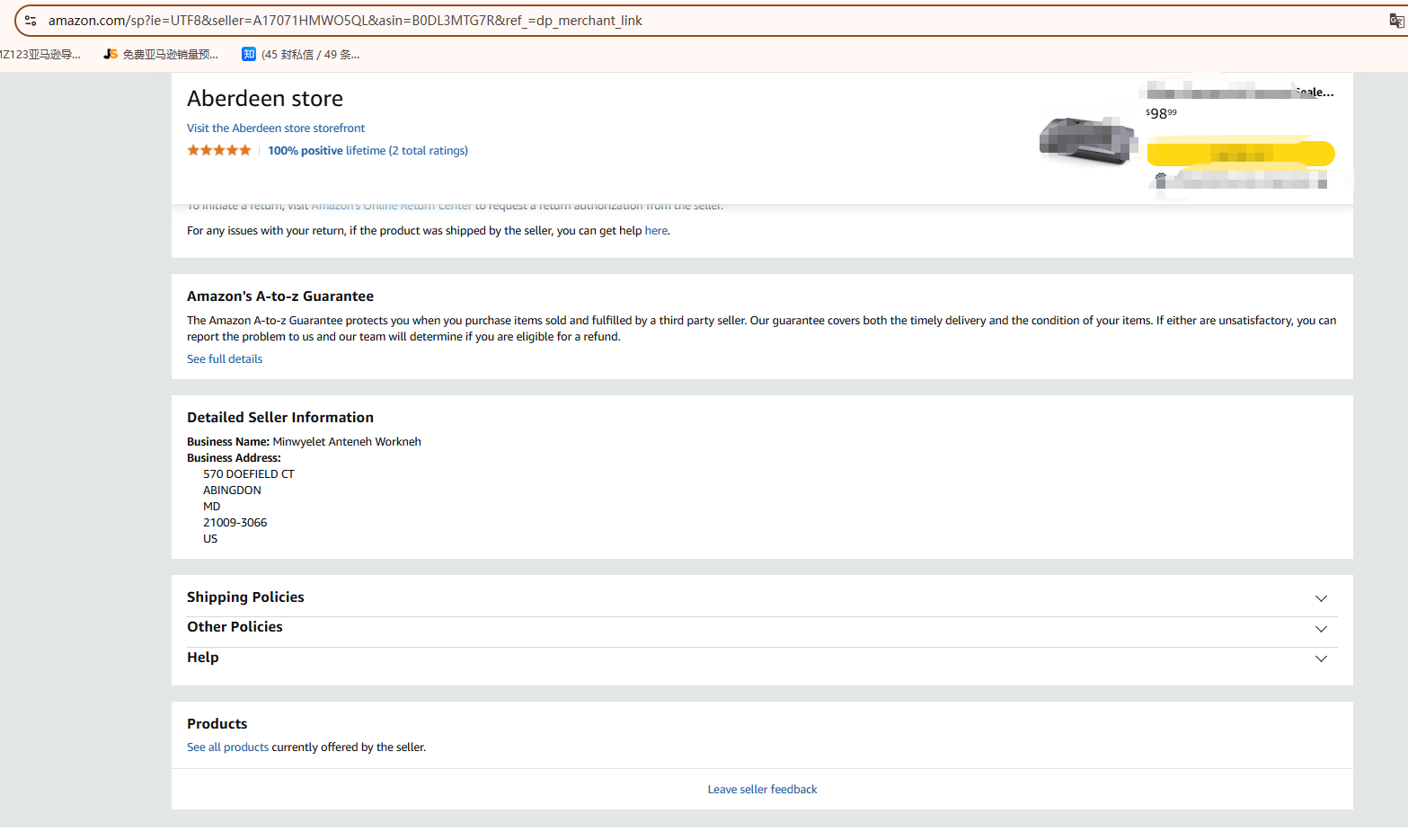This screenshot has height=840, width=1408.
Task: Open 100% positive lifetime ratings link
Action: (x=367, y=151)
